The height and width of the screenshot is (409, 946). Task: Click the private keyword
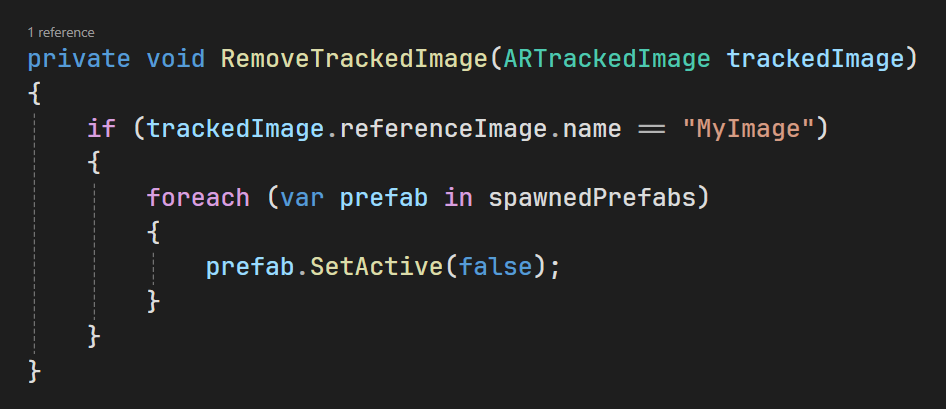coord(79,59)
